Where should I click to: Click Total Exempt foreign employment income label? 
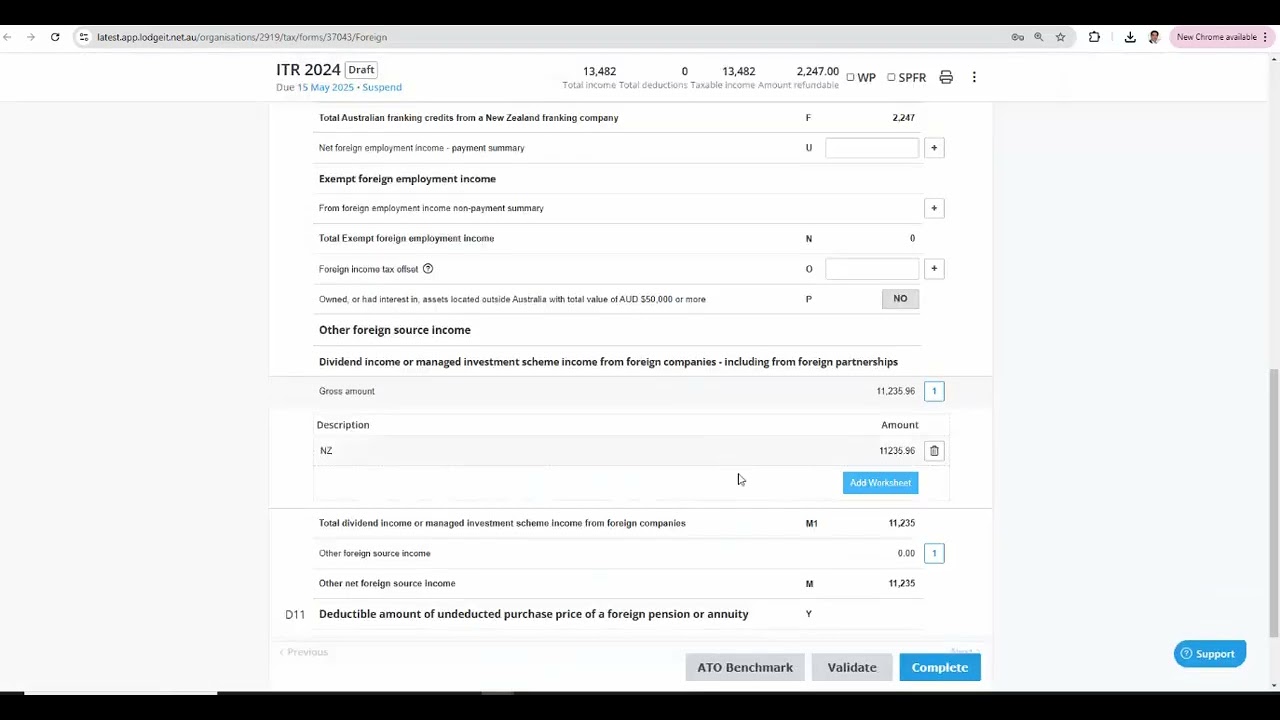point(406,239)
